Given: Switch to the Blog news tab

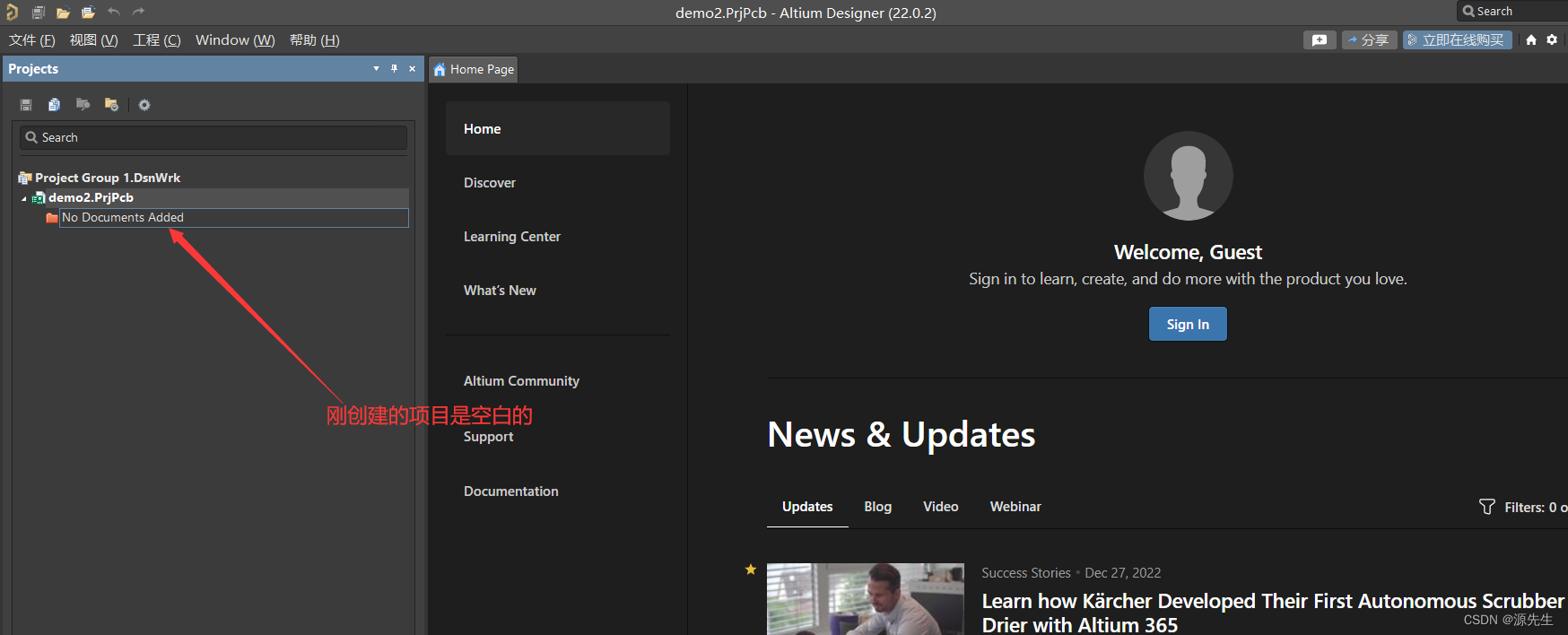Looking at the screenshot, I should 878,507.
